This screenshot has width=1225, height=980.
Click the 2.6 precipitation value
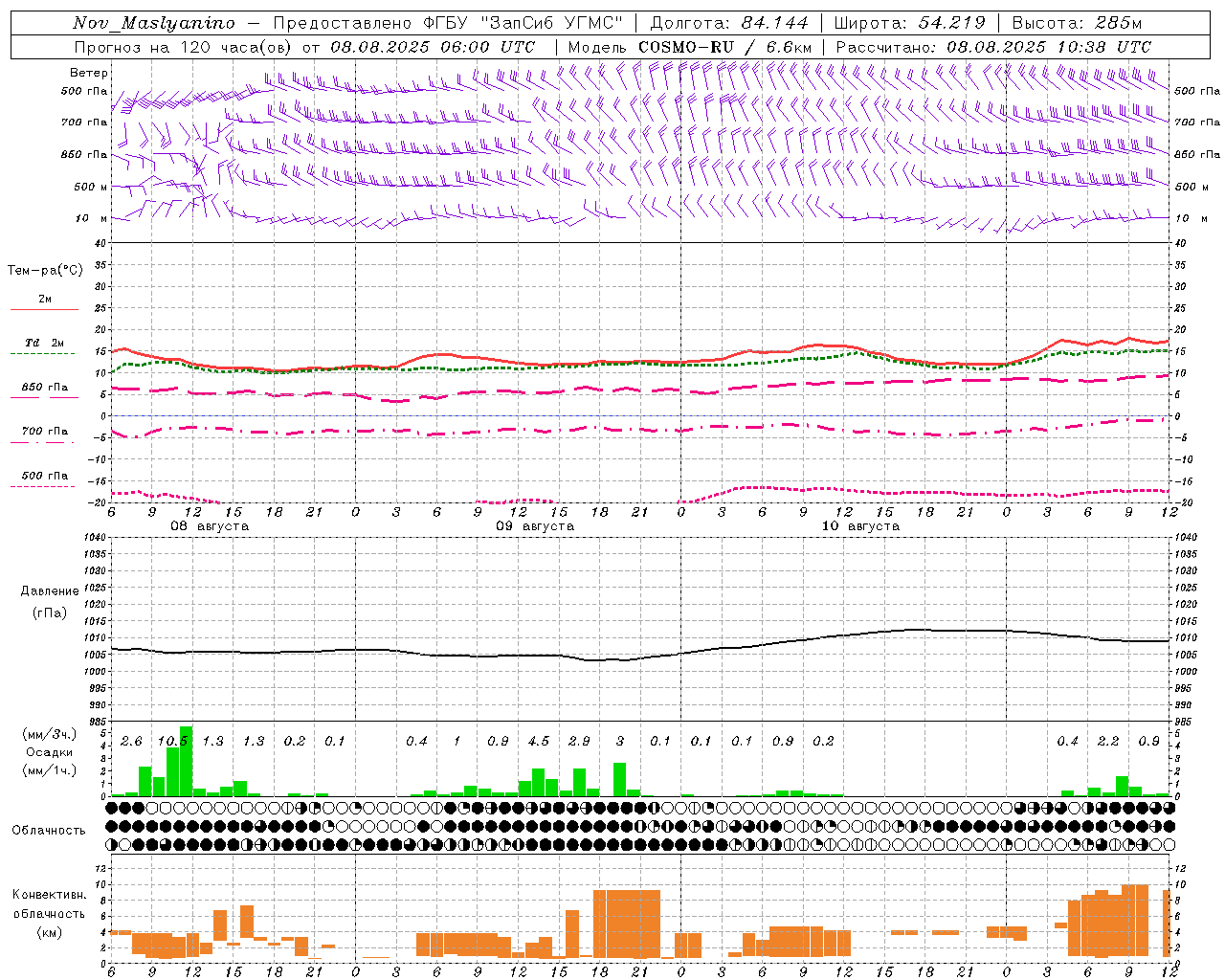[131, 741]
